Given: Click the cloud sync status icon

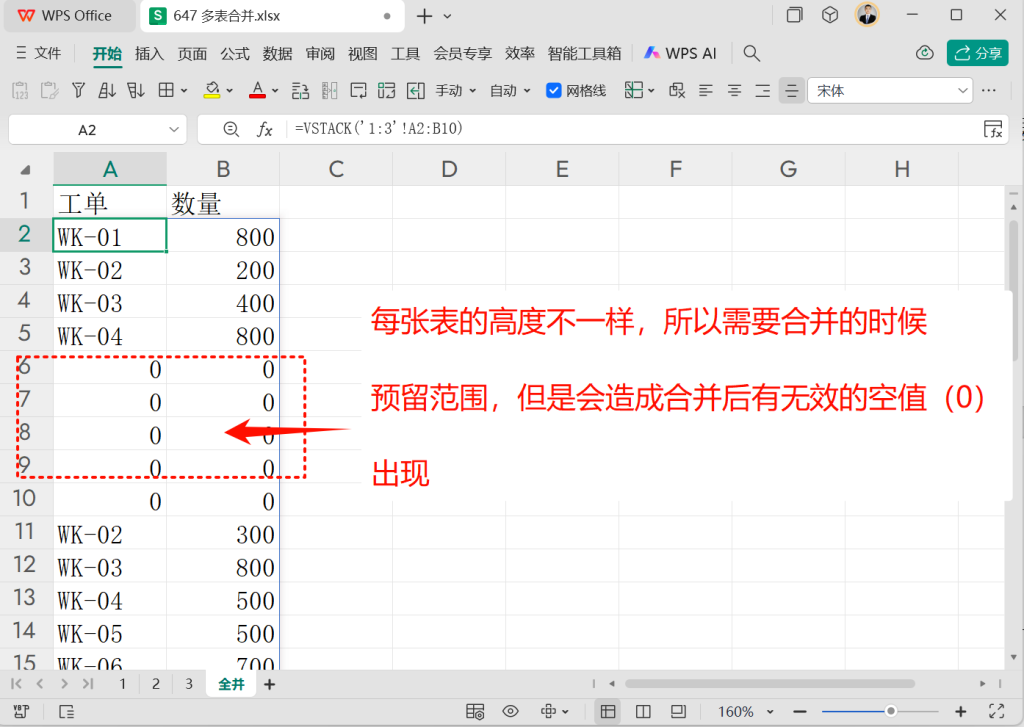Looking at the screenshot, I should click(x=925, y=53).
